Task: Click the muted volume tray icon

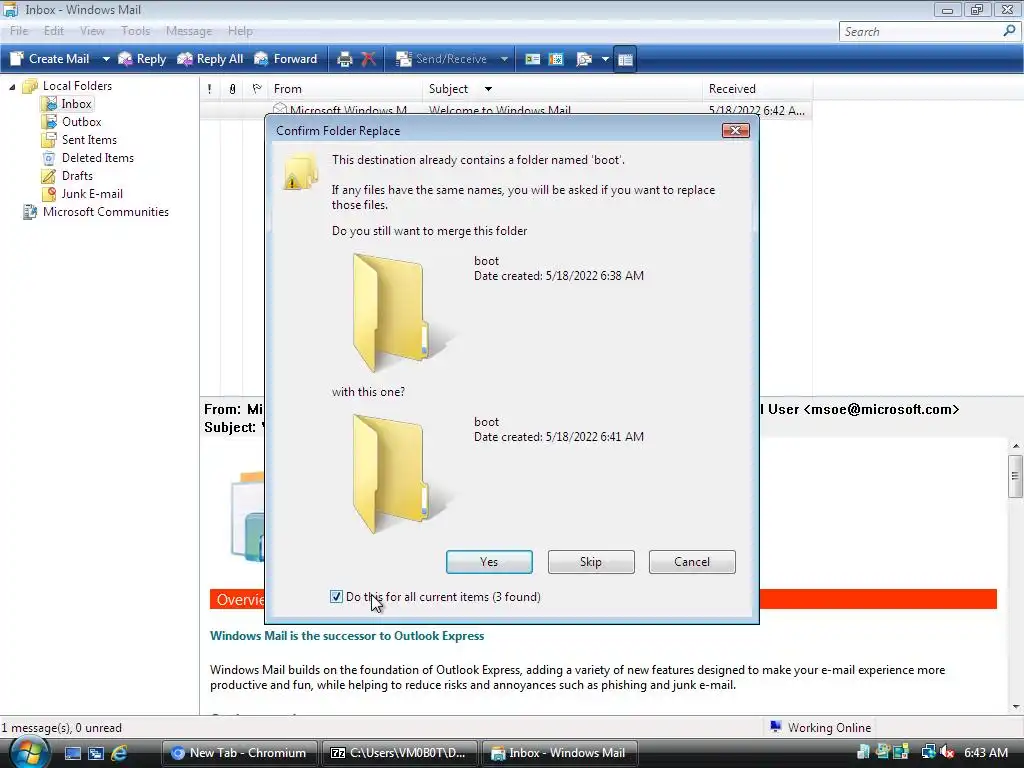Action: pyautogui.click(x=948, y=753)
